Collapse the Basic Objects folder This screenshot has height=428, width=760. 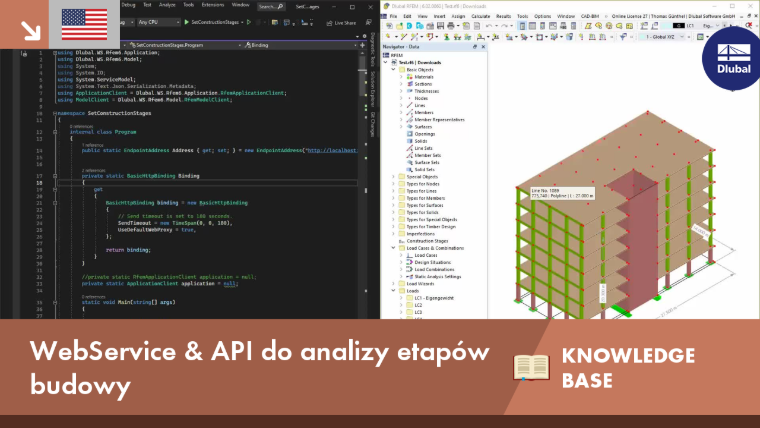pos(393,70)
